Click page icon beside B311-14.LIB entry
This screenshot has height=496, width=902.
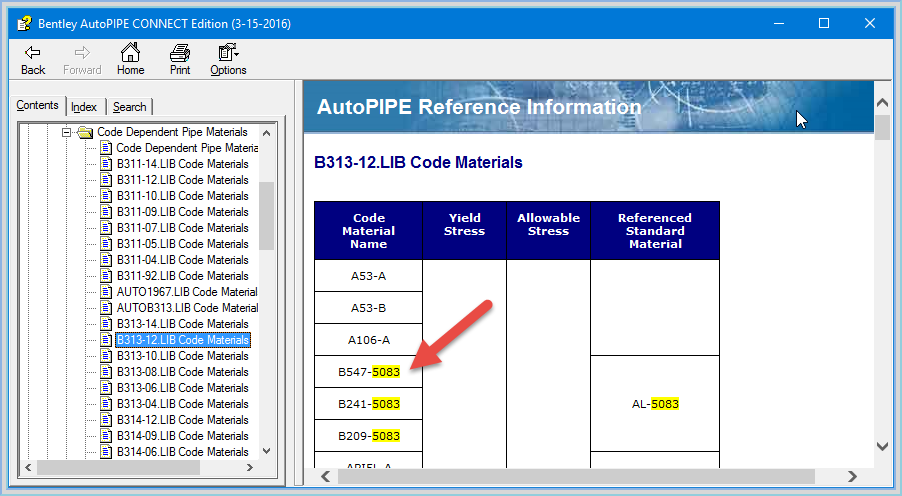[106, 164]
